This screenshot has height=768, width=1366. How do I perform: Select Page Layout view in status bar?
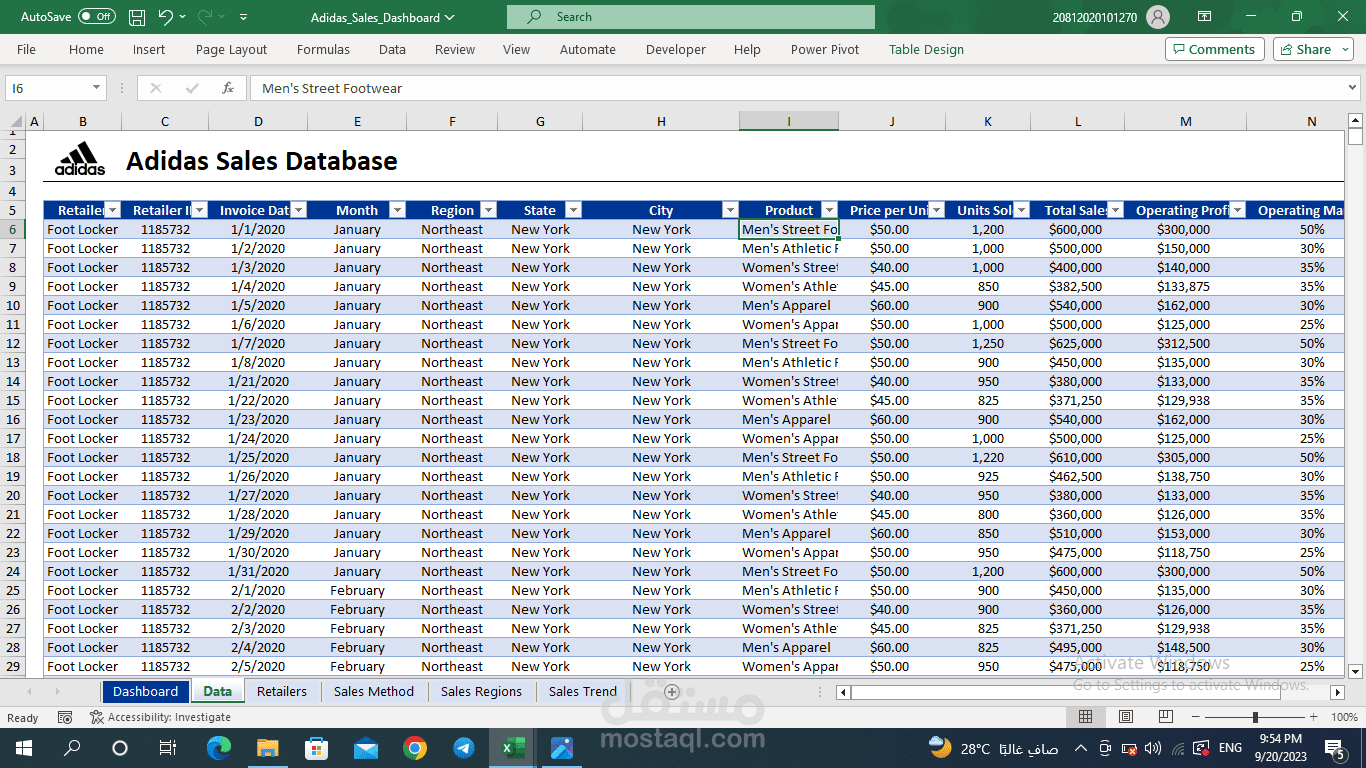1126,717
